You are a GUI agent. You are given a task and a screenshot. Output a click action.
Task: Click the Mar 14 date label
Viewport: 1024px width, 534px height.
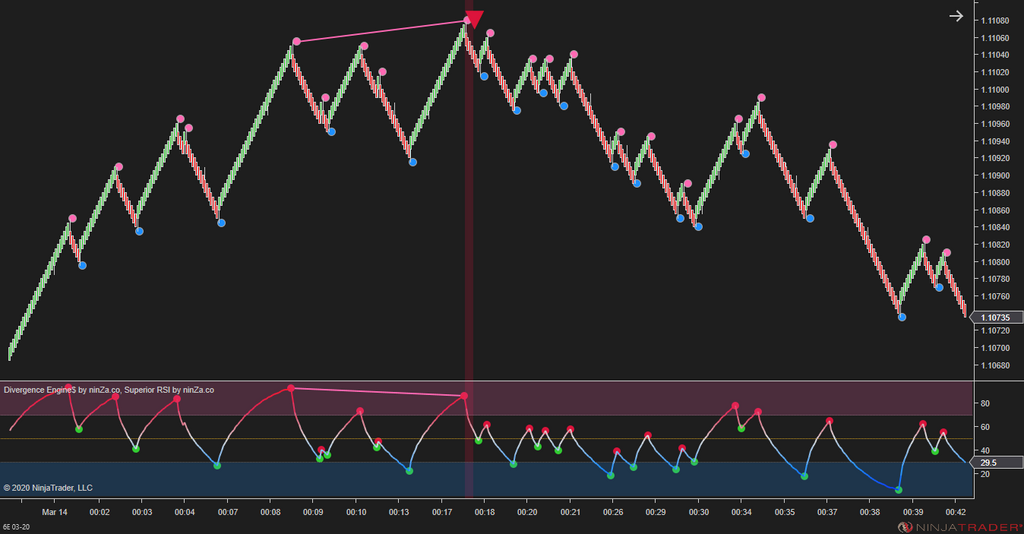point(55,512)
